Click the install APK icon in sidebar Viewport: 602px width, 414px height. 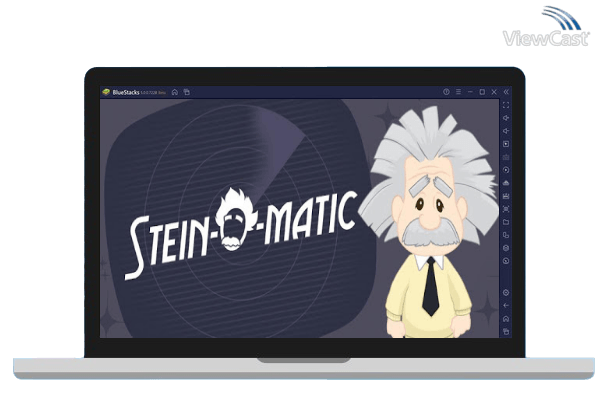coord(506,183)
